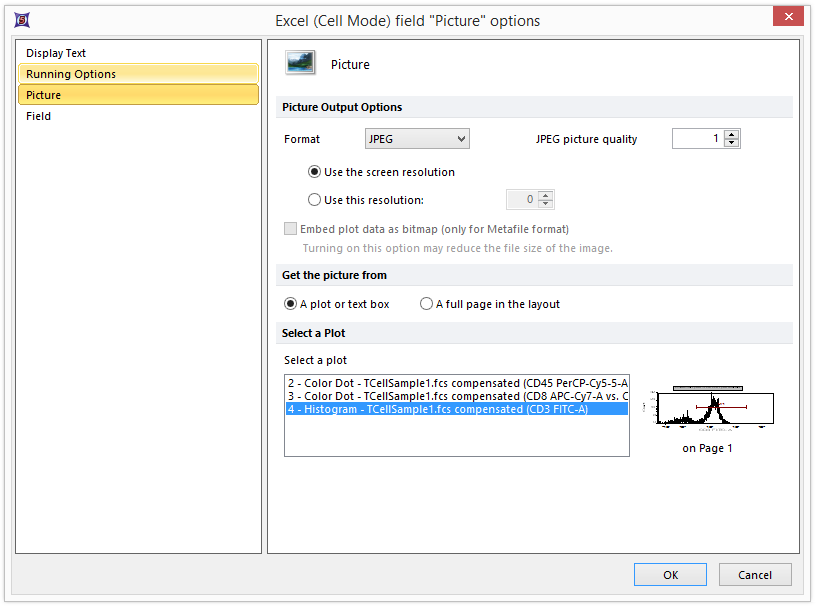
Task: Open the Display Text section
Action: (x=56, y=53)
